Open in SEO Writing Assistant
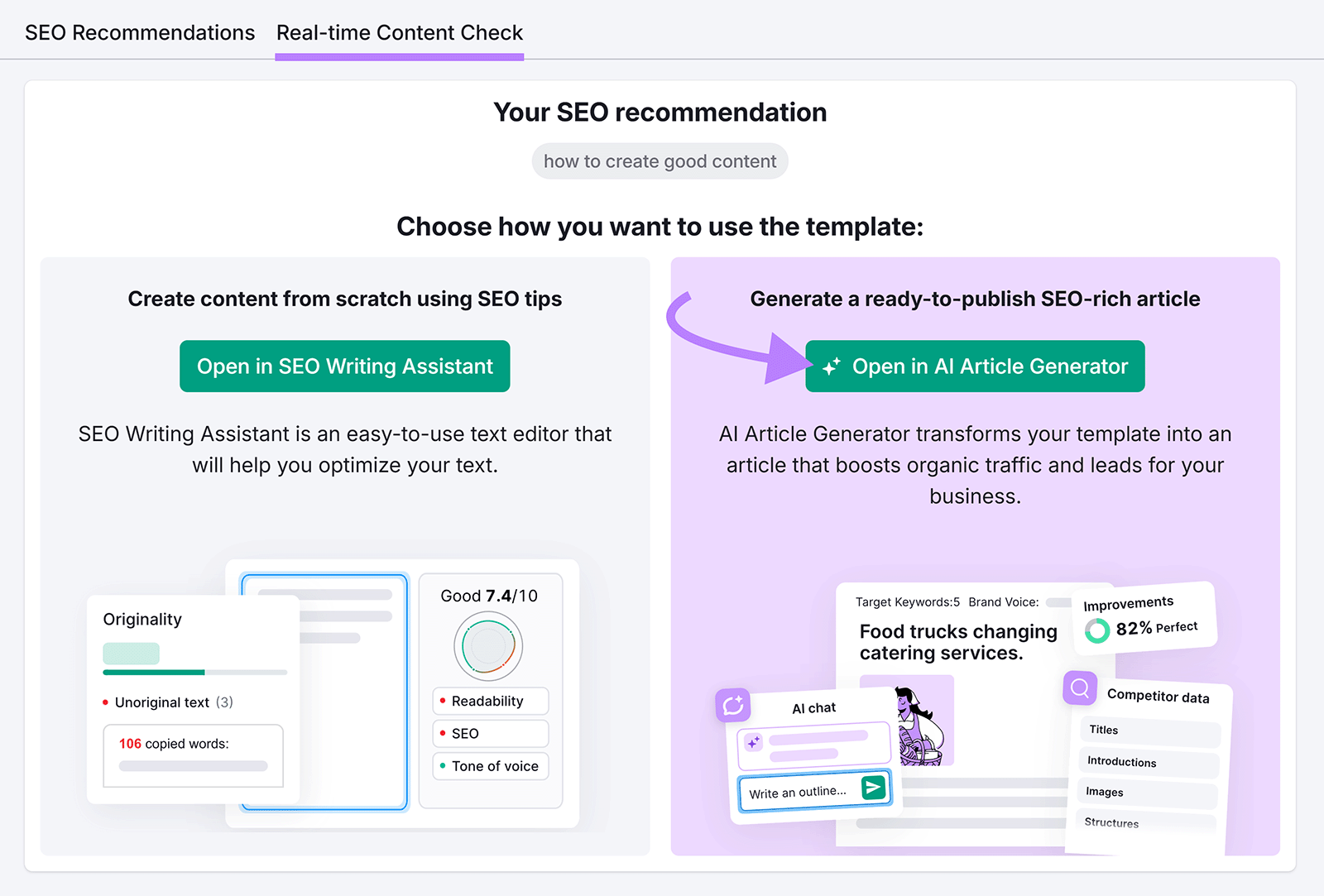This screenshot has width=1324, height=896. pos(344,366)
